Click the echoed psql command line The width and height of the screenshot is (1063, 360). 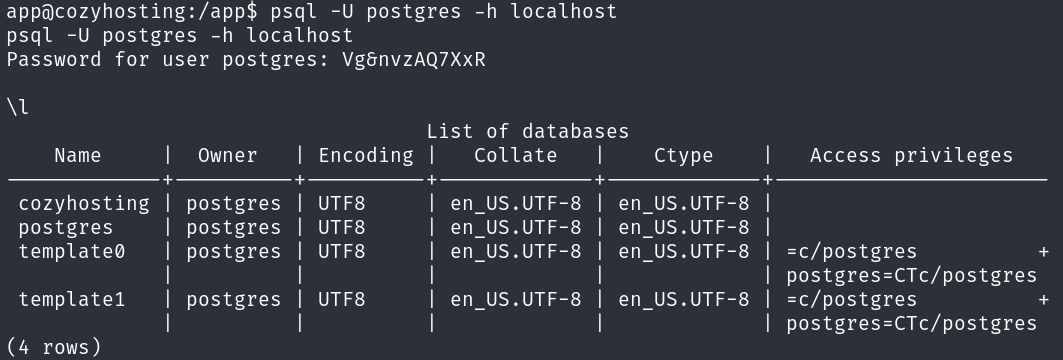click(180, 35)
